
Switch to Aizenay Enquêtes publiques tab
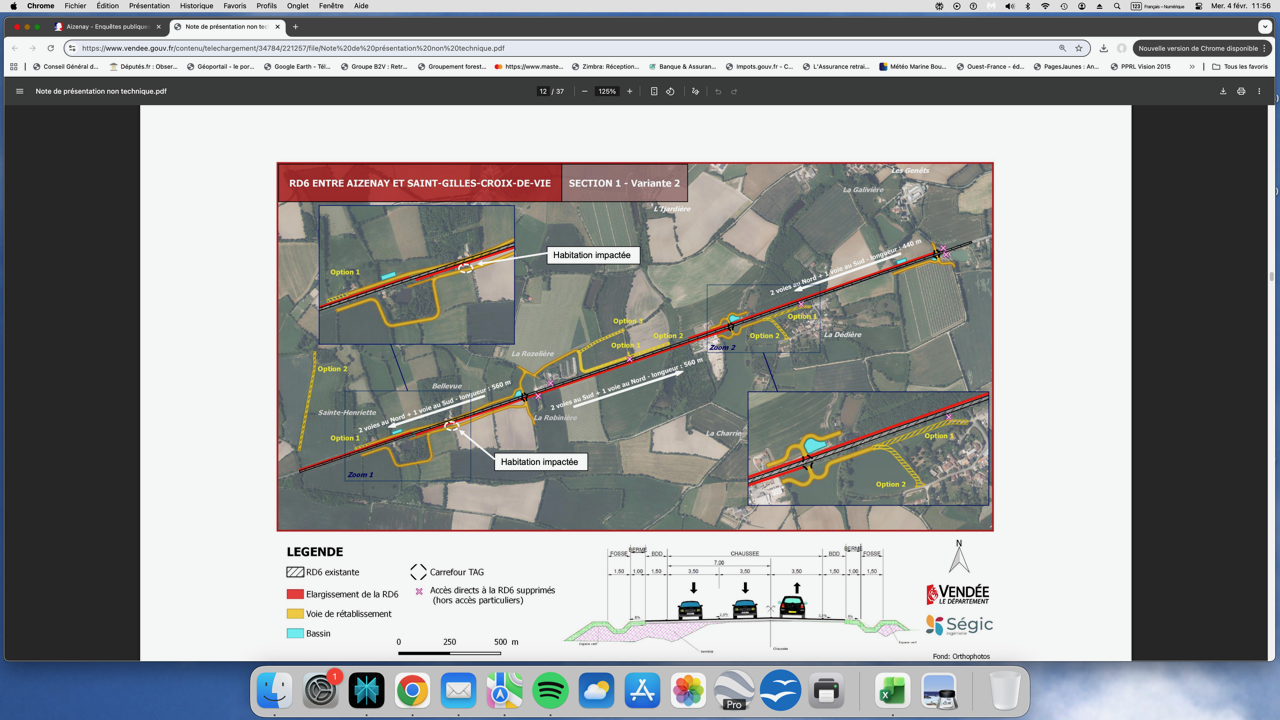coord(107,27)
